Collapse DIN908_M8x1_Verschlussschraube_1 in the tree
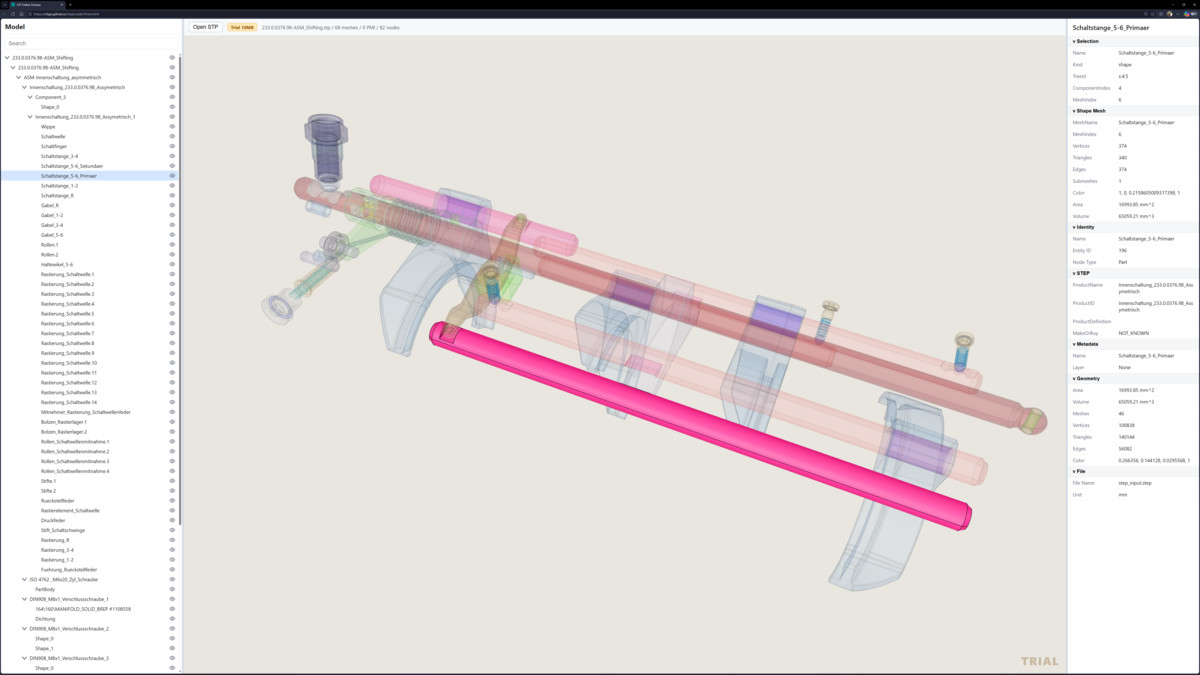The width and height of the screenshot is (1200, 675). point(25,599)
